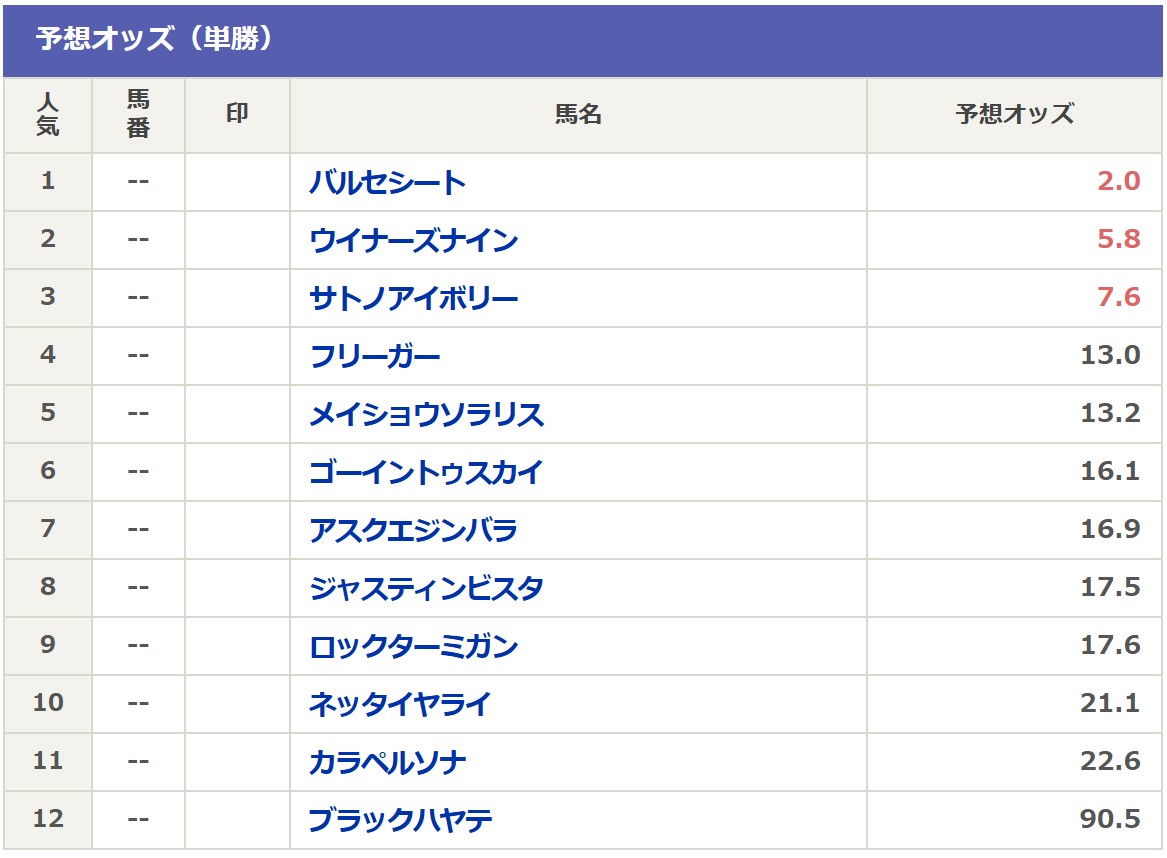Click the 予想オッズ column header
Screen dimensions: 1167x858
pos(1015,114)
